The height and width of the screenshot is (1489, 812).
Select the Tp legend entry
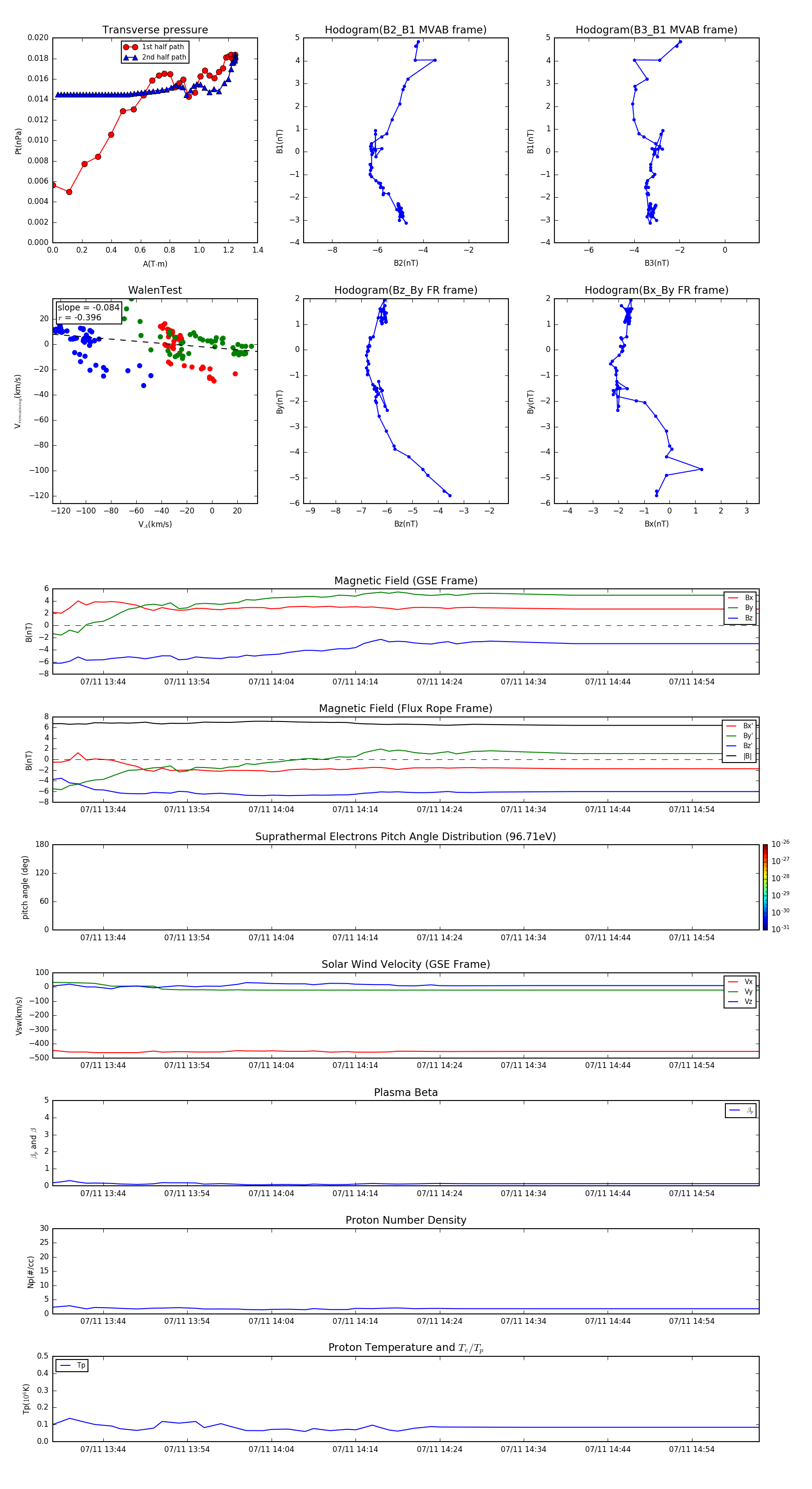tap(72, 1365)
